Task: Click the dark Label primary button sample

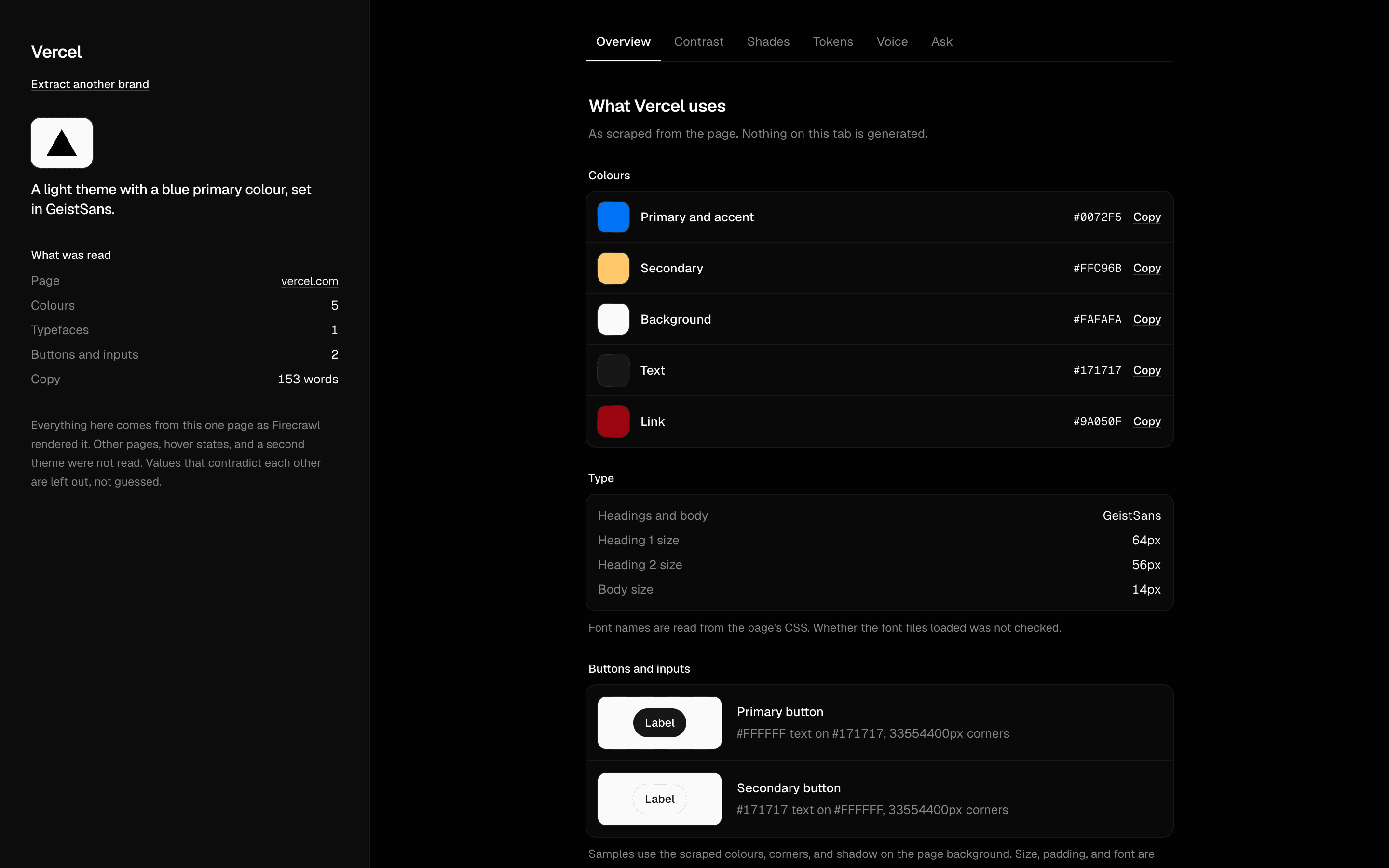Action: pyautogui.click(x=659, y=723)
